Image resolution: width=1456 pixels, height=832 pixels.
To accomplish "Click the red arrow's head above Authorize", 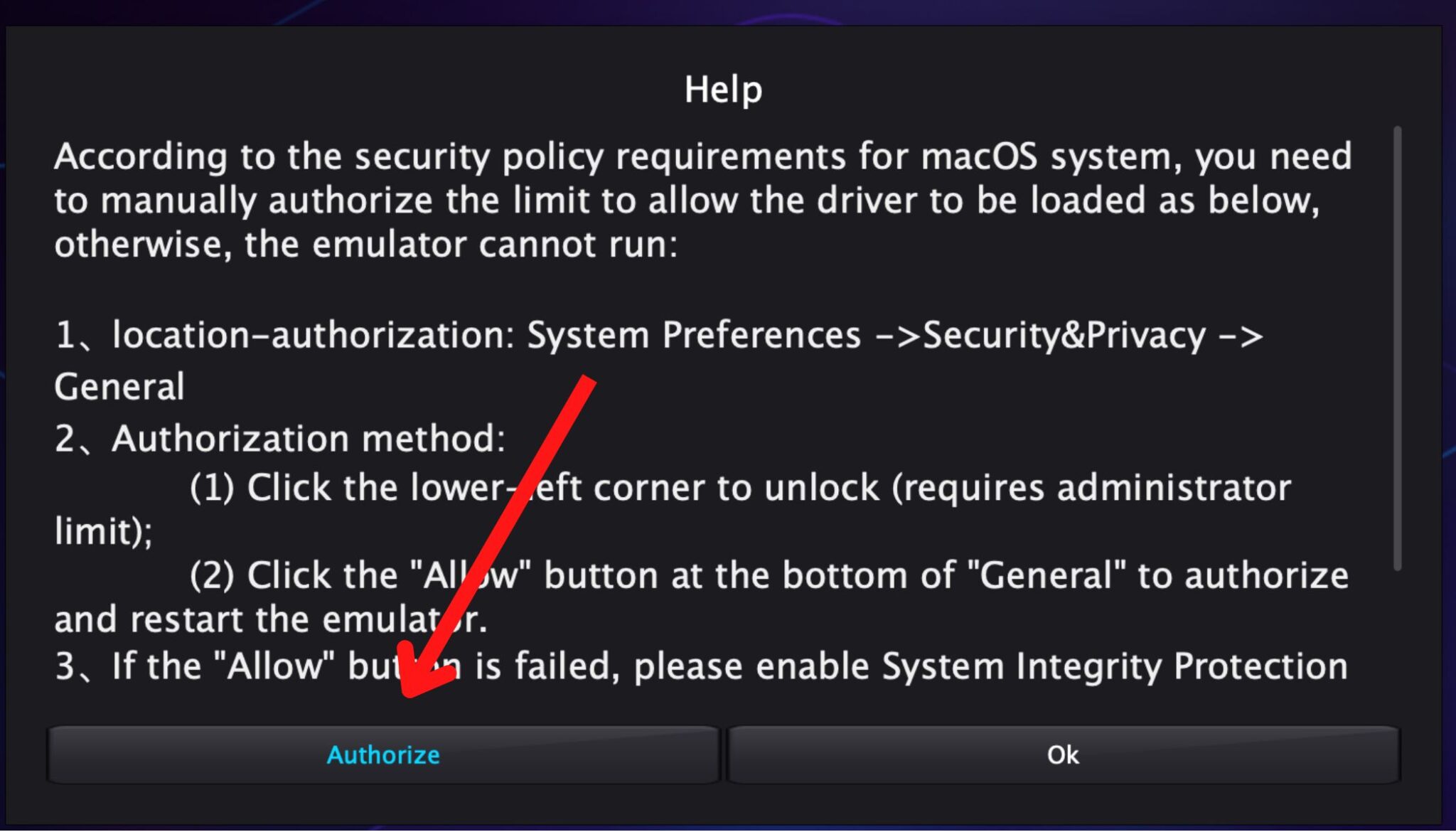I will point(421,672).
